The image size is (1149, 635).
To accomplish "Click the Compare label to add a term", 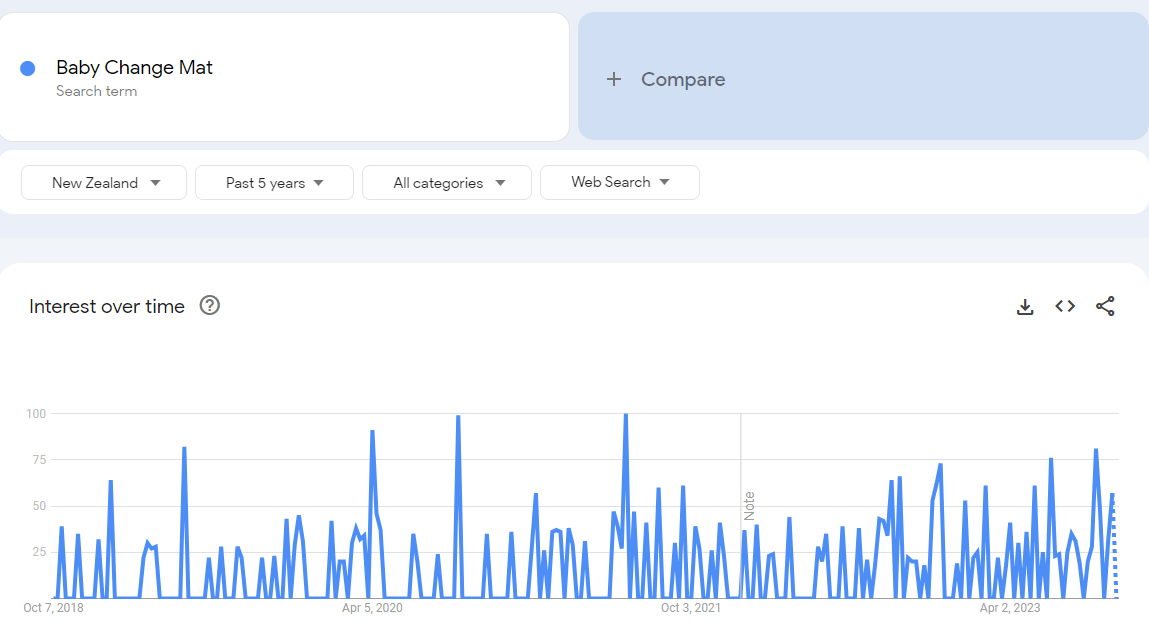I will [683, 79].
